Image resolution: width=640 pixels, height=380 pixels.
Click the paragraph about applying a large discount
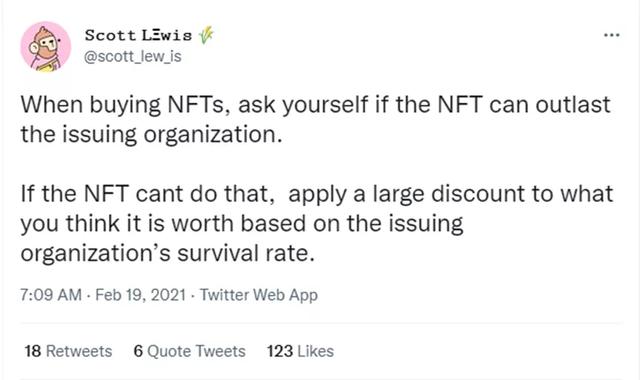tap(317, 223)
